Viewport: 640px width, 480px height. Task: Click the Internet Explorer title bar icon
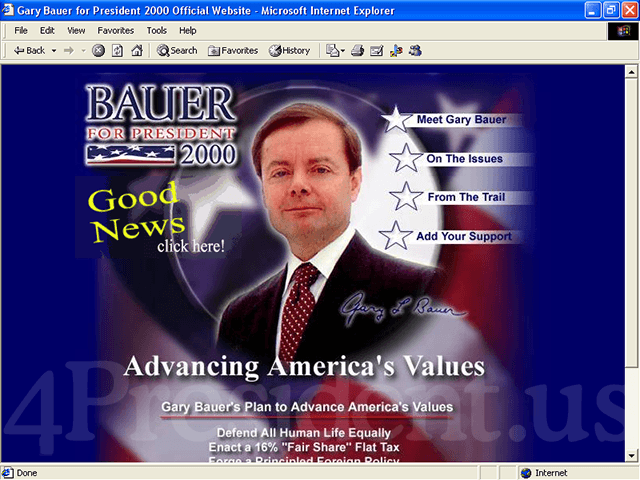7,10
